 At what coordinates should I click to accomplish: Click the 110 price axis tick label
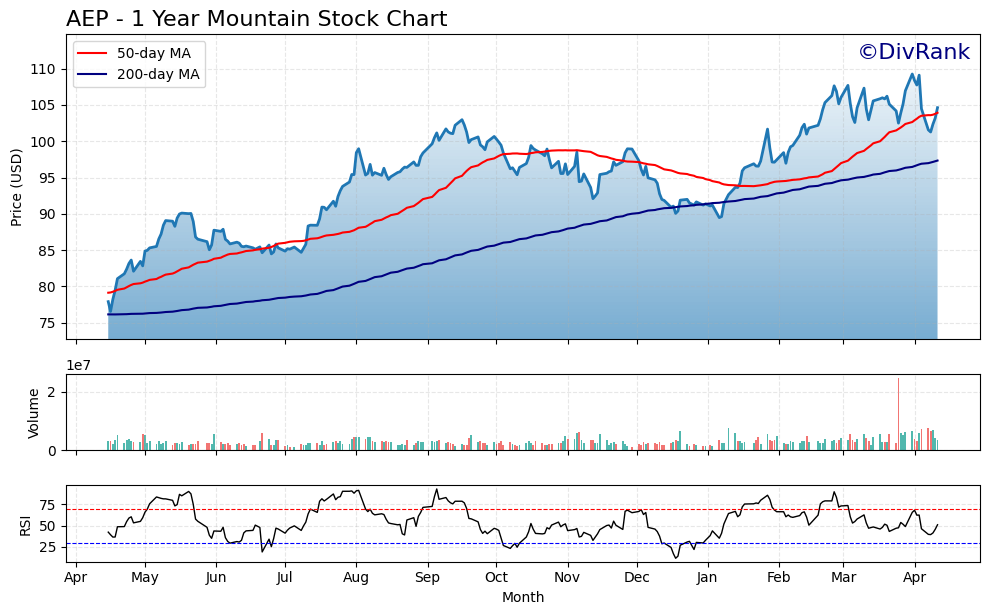(43, 69)
